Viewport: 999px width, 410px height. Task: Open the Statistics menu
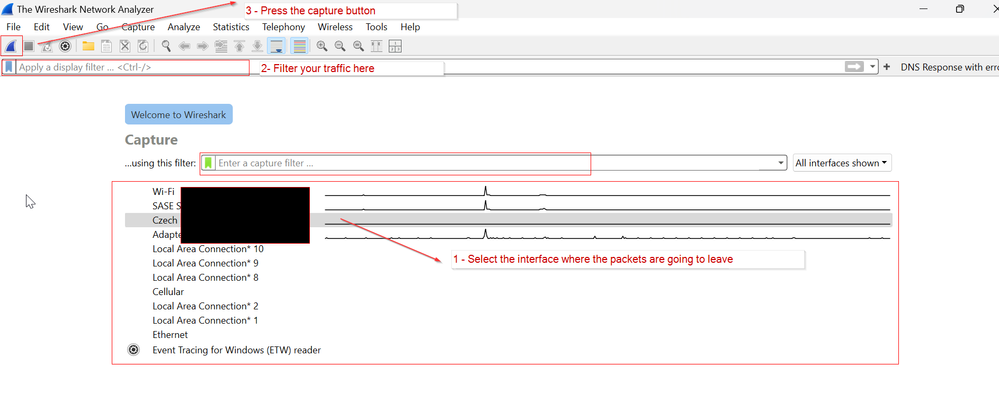click(x=231, y=27)
